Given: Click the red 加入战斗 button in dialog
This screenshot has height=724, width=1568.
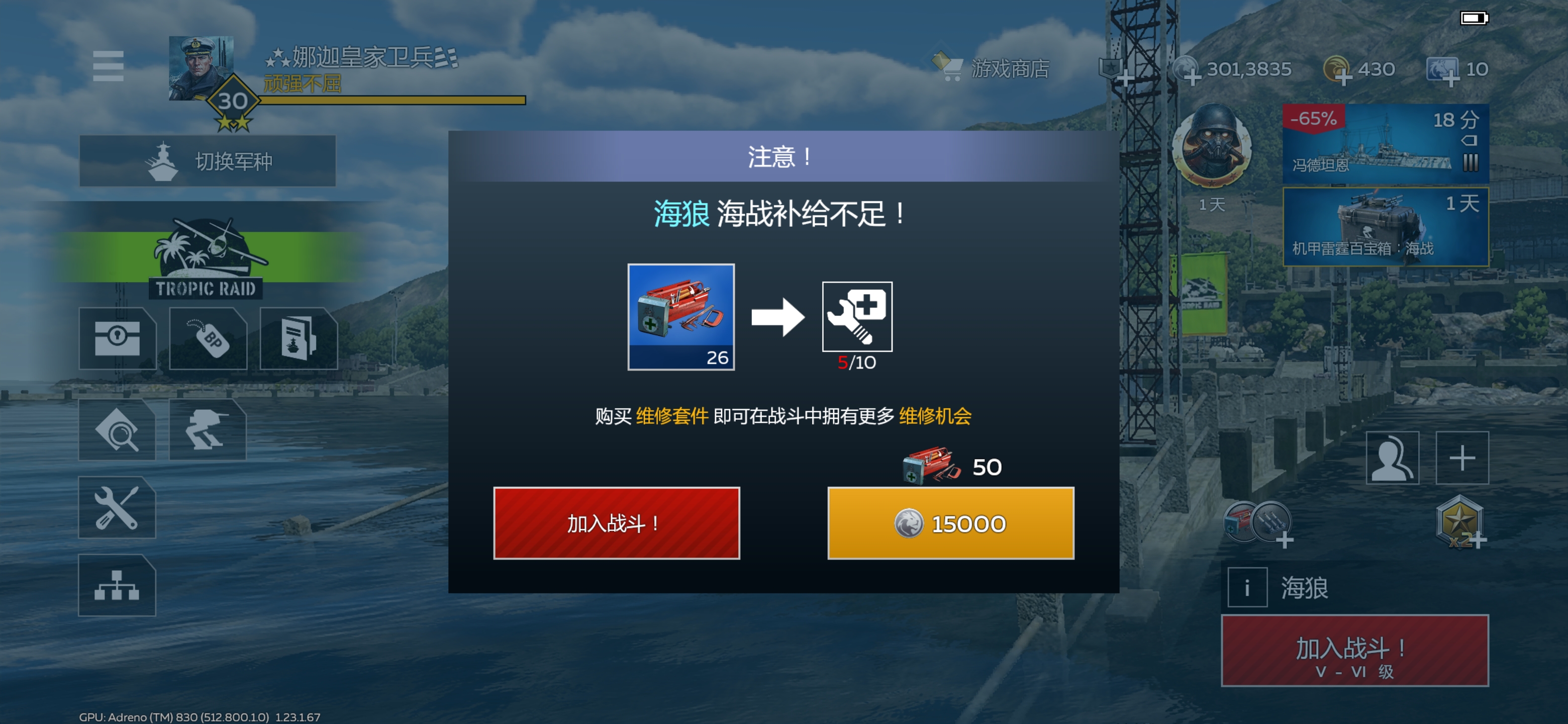Looking at the screenshot, I should click(617, 523).
